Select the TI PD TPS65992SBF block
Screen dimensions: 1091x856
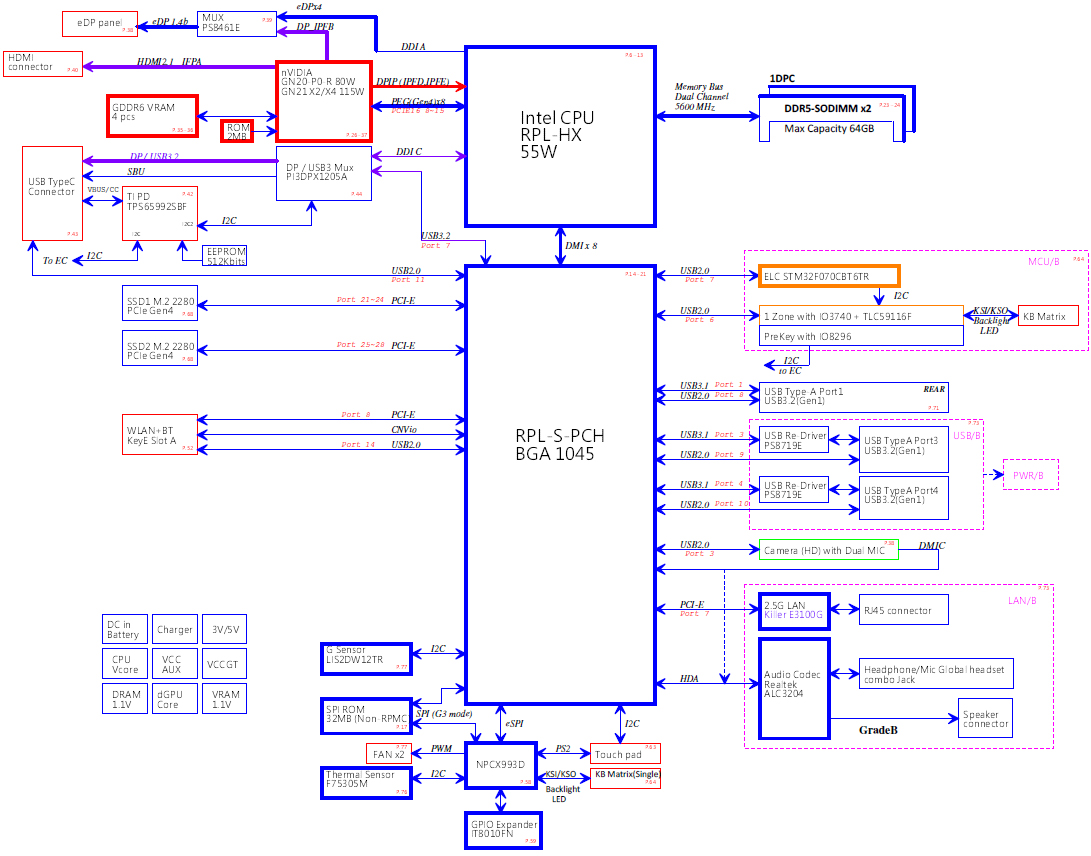tap(160, 213)
